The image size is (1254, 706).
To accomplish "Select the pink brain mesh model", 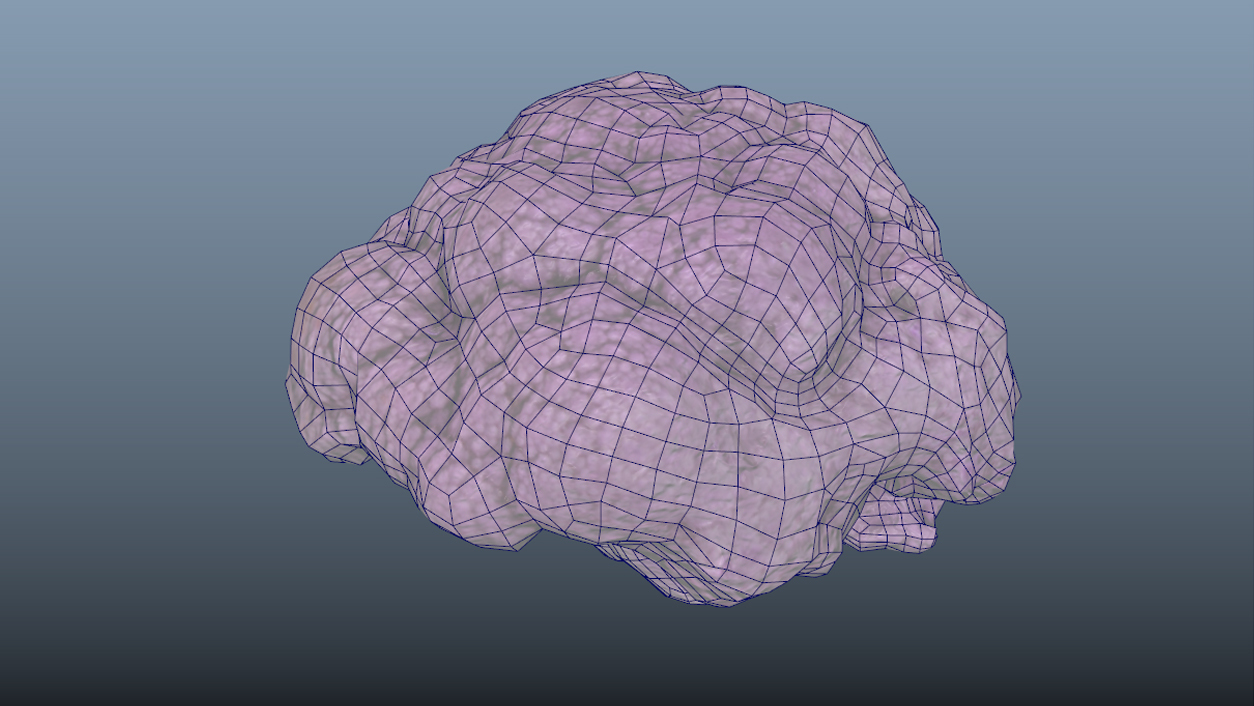I will [652, 340].
